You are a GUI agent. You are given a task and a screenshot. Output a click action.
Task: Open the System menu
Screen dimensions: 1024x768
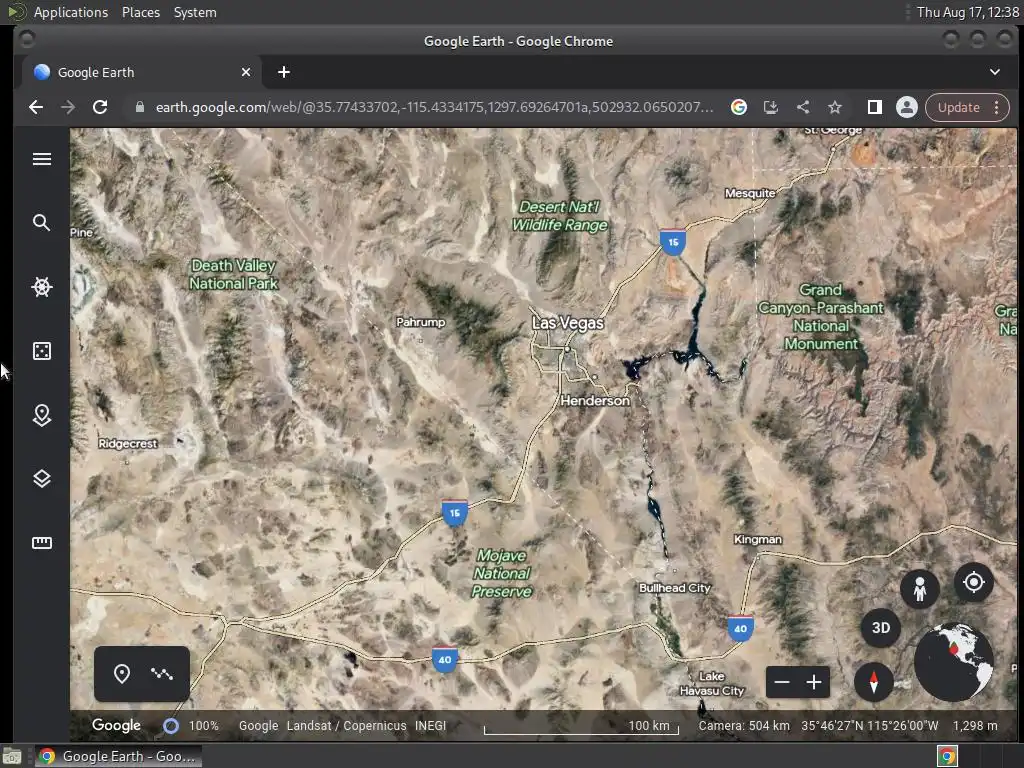195,12
